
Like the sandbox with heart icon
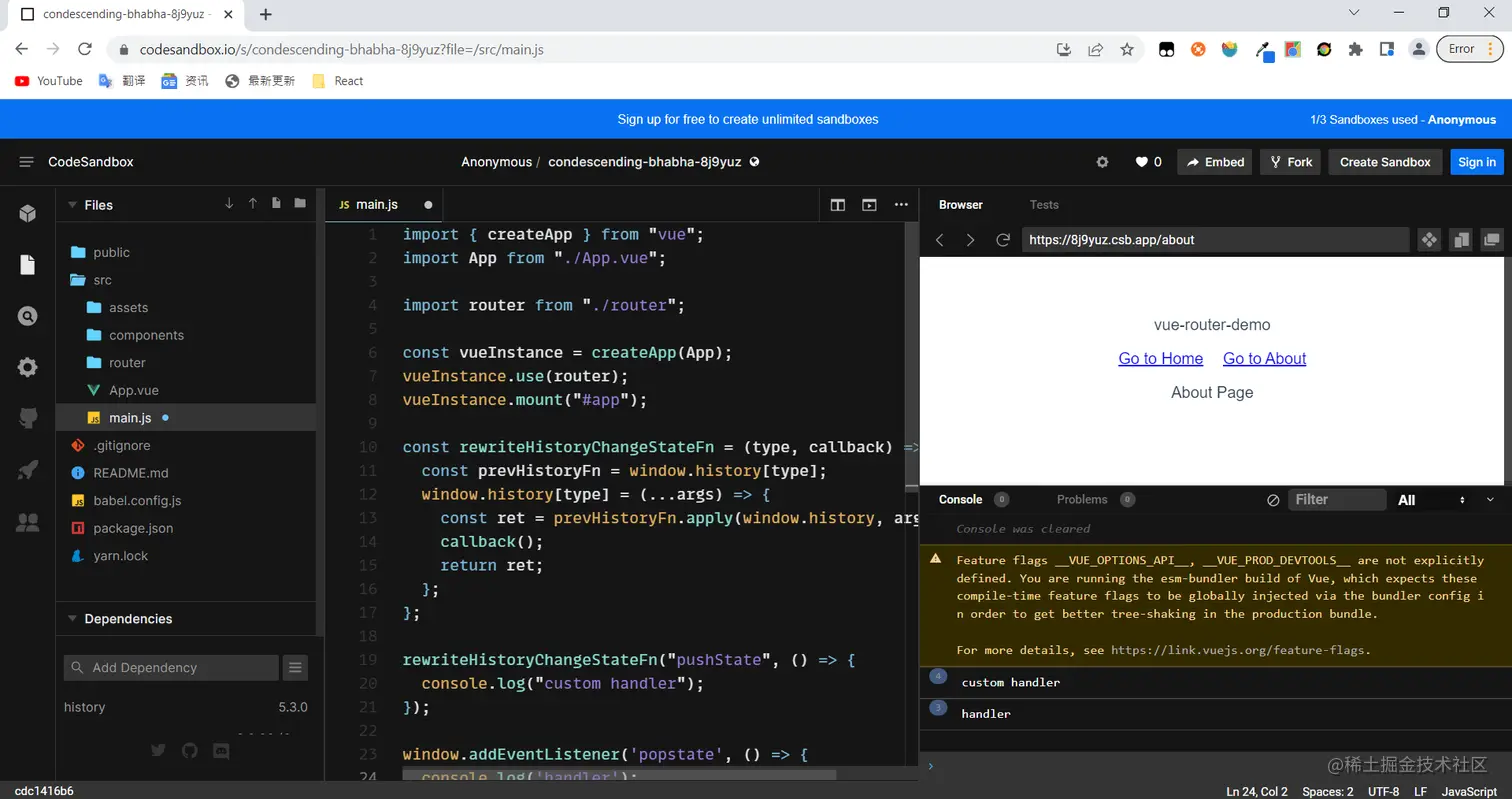tap(1141, 162)
